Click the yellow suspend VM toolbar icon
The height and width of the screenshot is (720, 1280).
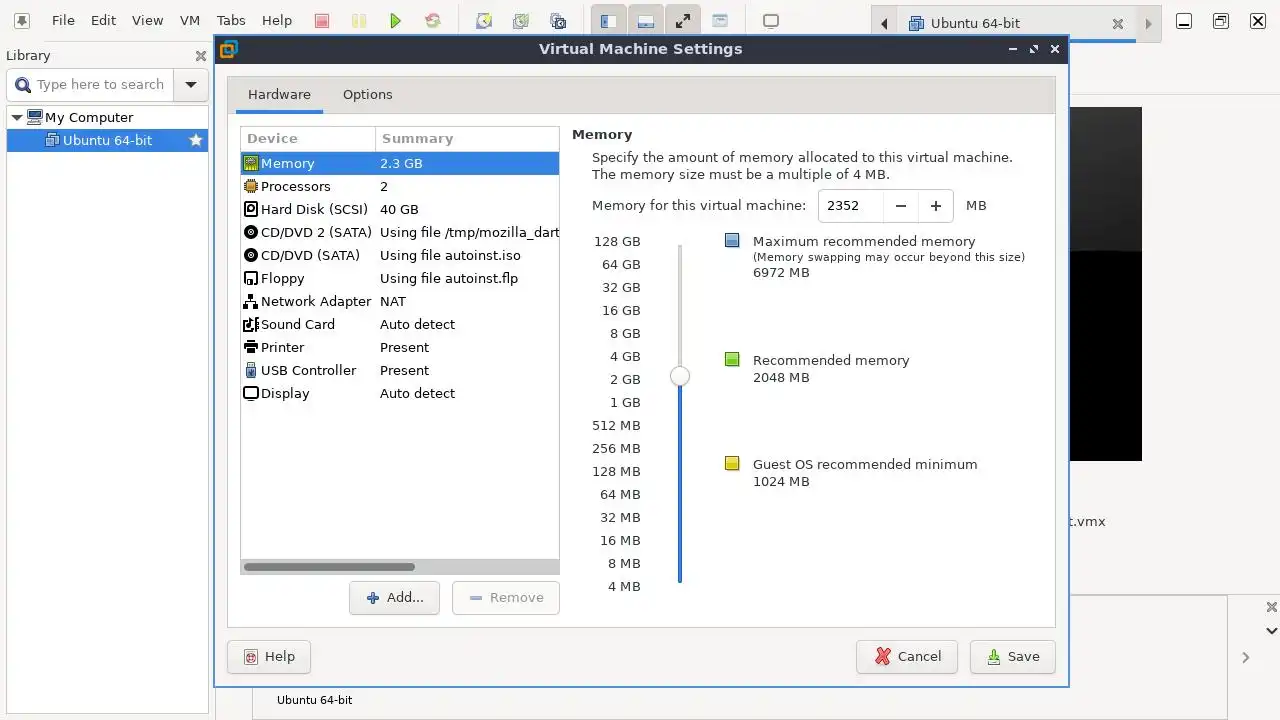[x=358, y=20]
